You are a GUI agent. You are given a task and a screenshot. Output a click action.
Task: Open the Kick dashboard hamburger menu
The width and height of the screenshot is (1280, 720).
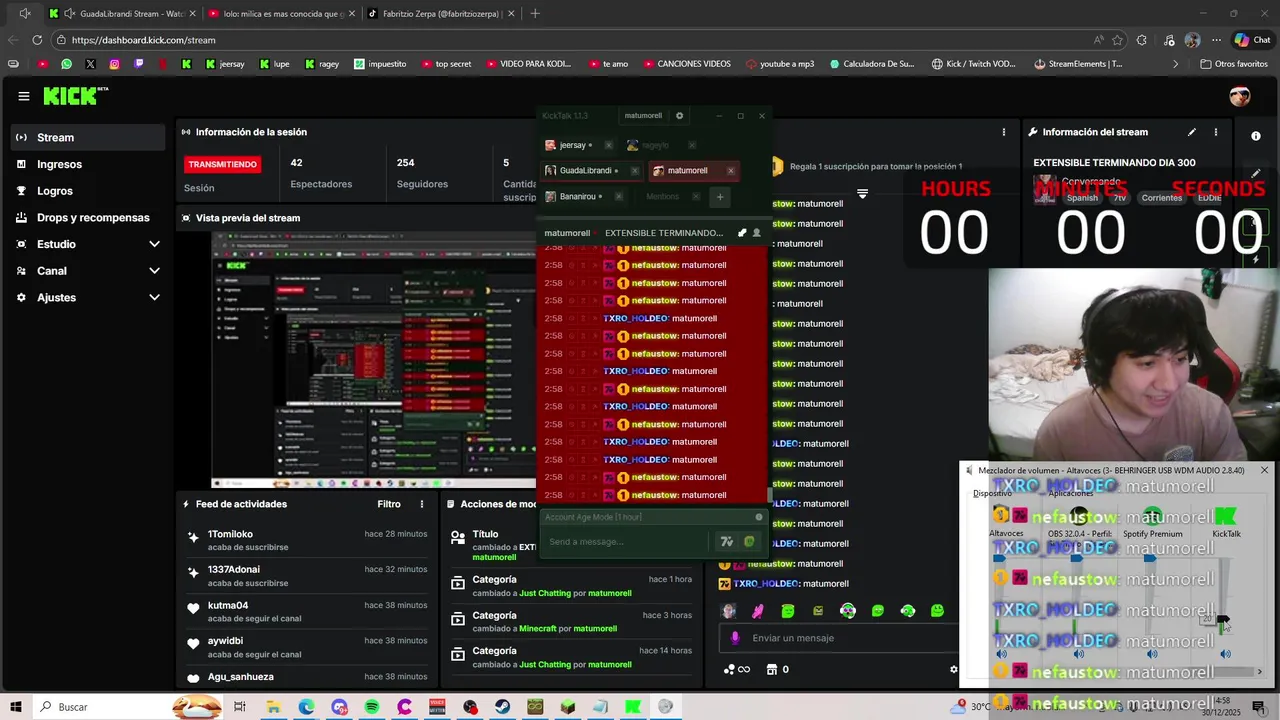pos(23,96)
